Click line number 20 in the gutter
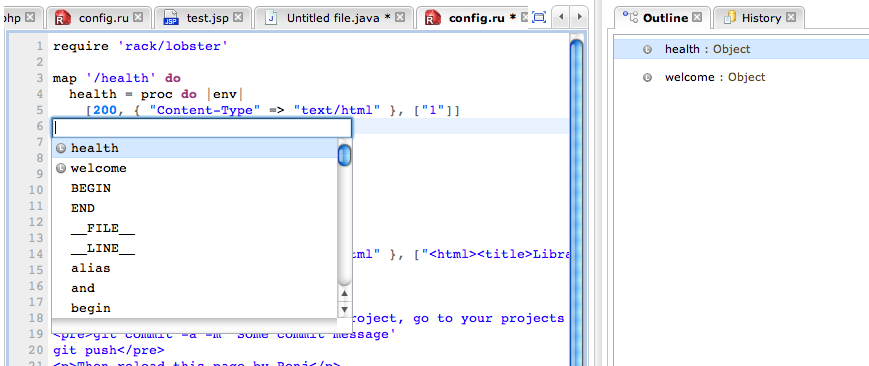The width and height of the screenshot is (869, 366). (x=35, y=350)
